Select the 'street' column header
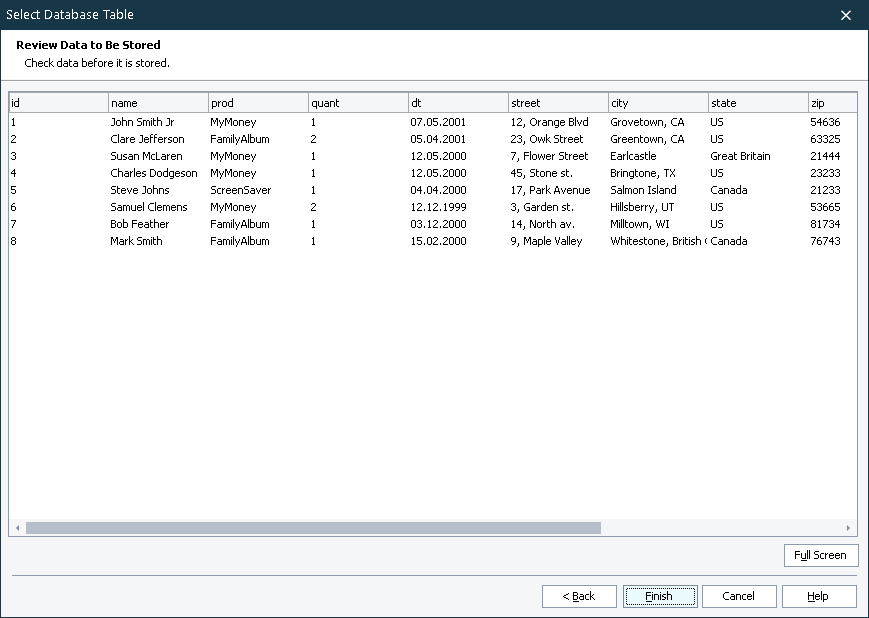This screenshot has height=618, width=869. (558, 103)
